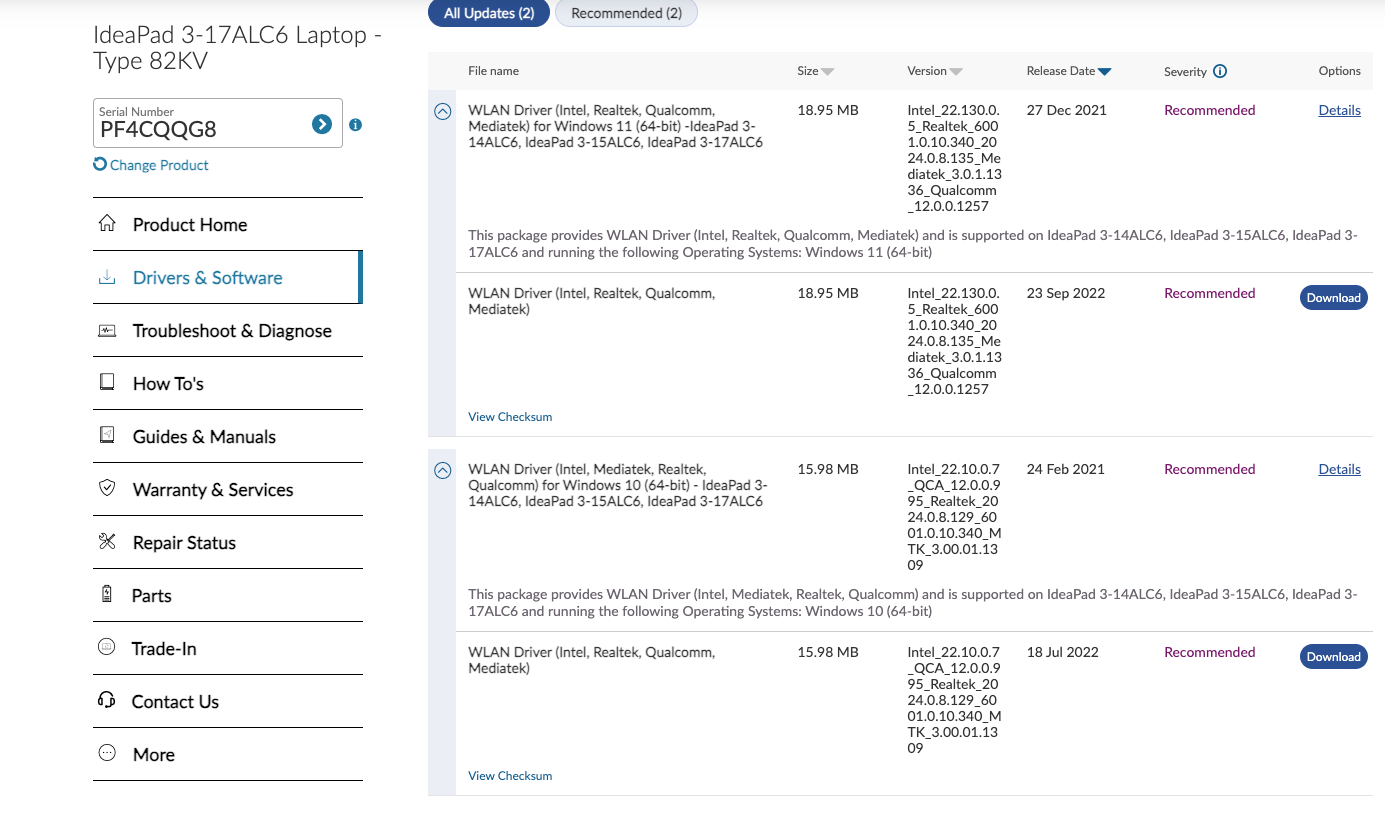The image size is (1385, 816).
Task: Click the Contact Us headset icon
Action: pyautogui.click(x=107, y=700)
